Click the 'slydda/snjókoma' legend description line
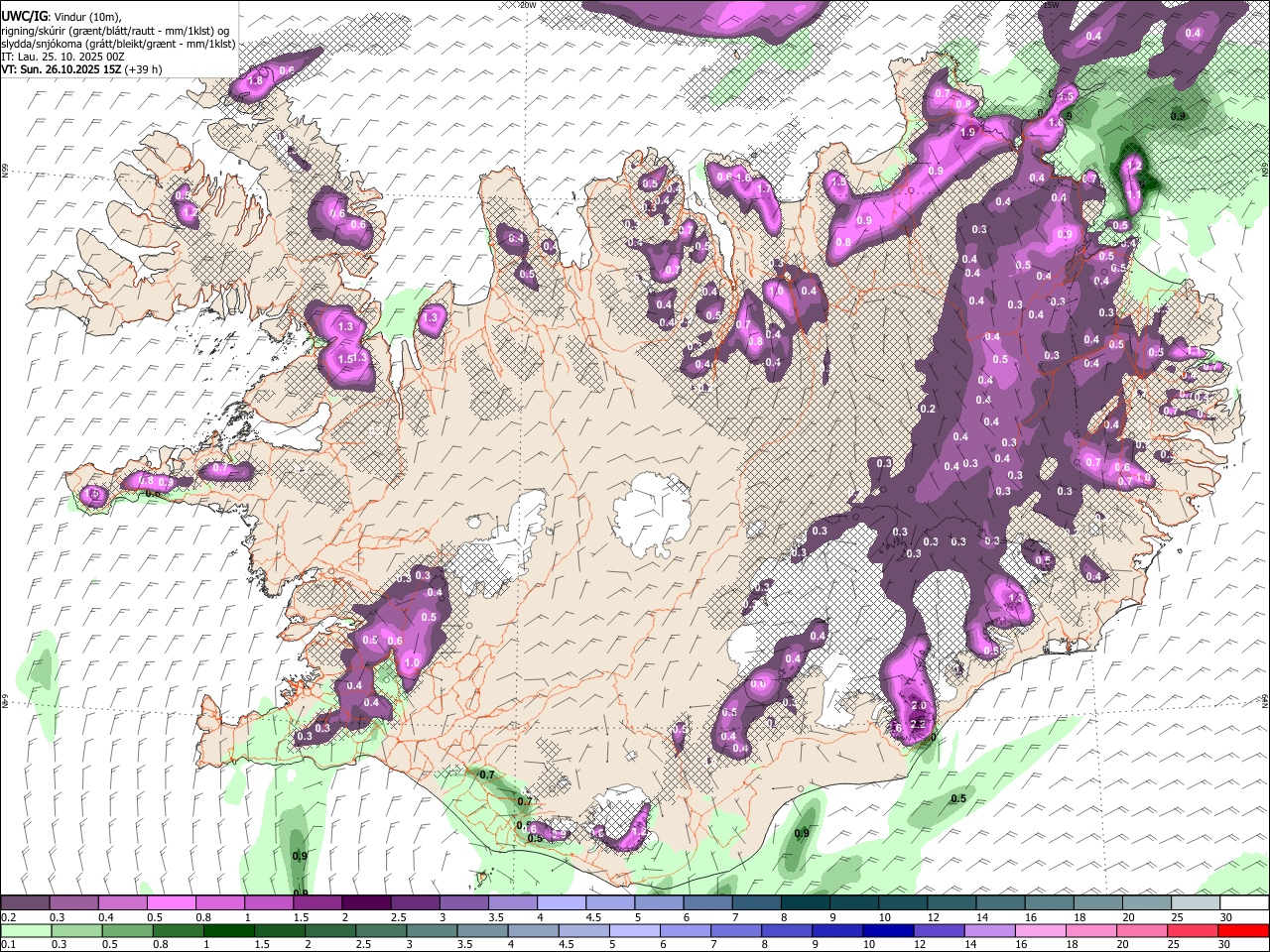Viewport: 1270px width, 952px height. pos(118,43)
